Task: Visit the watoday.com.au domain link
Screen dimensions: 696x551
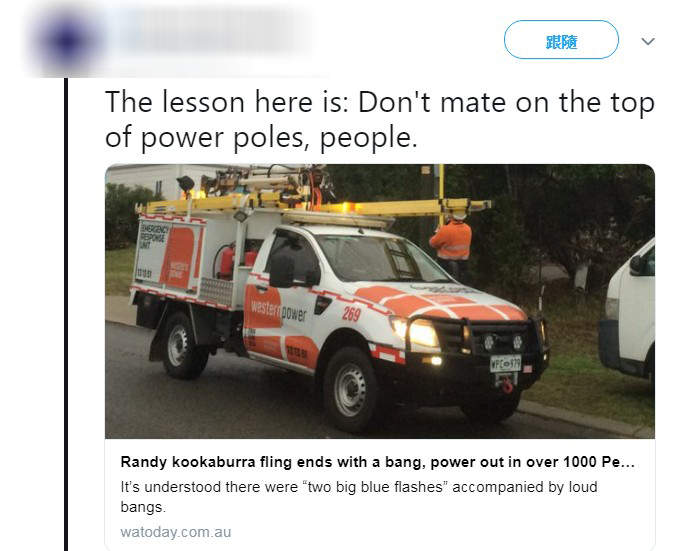Action: click(176, 532)
